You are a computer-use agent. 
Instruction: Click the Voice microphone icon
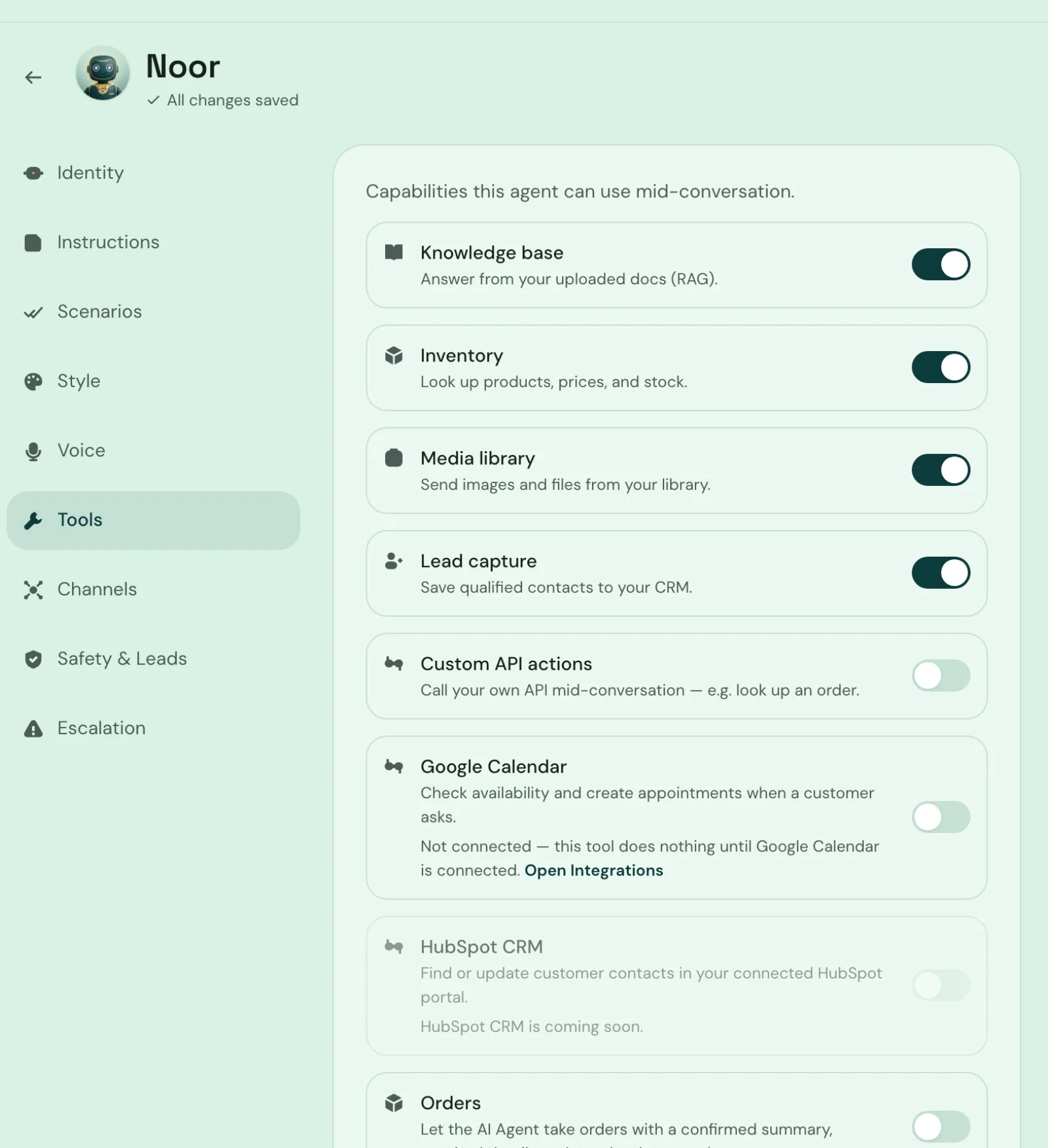click(x=33, y=451)
